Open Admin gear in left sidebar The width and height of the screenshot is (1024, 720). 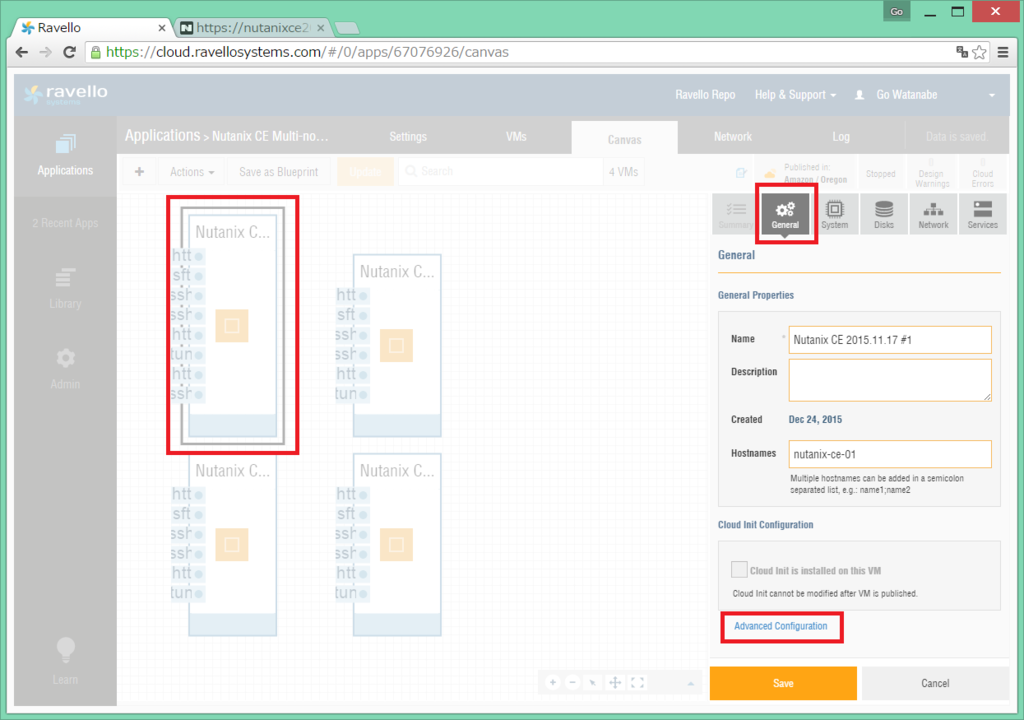pyautogui.click(x=65, y=368)
